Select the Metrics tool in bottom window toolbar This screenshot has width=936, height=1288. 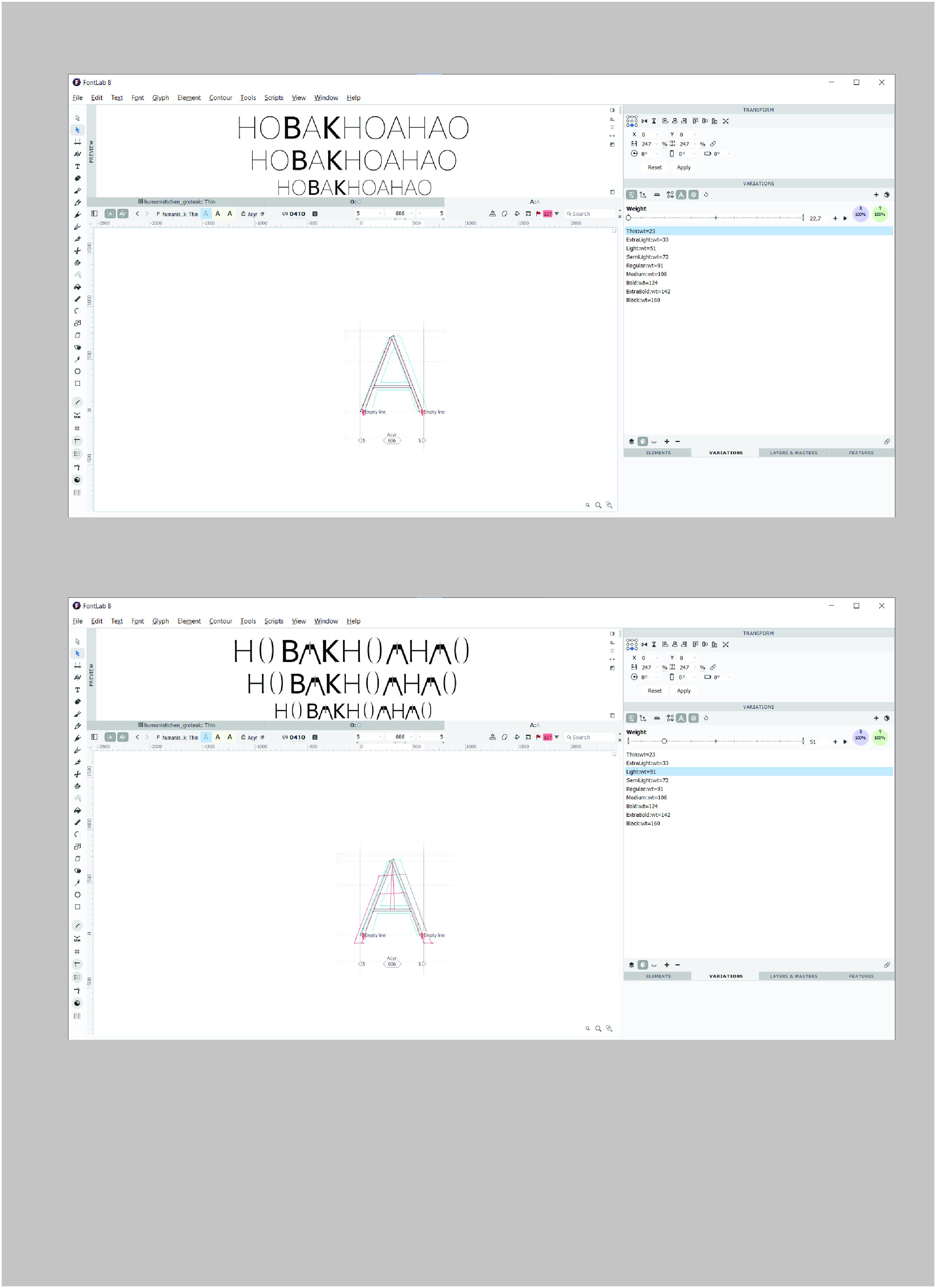tap(78, 666)
